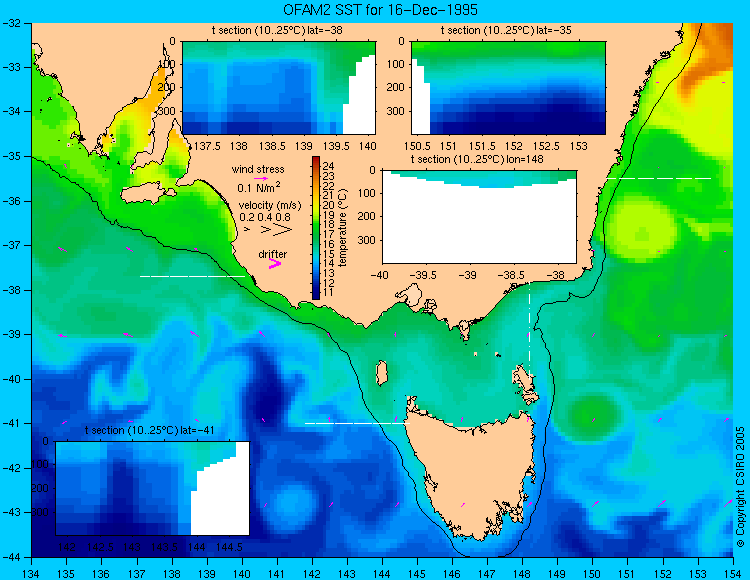Viewport: 750px width, 580px height.
Task: Click the "142.5" tick on the lat=-41 inset
Action: pyautogui.click(x=100, y=547)
